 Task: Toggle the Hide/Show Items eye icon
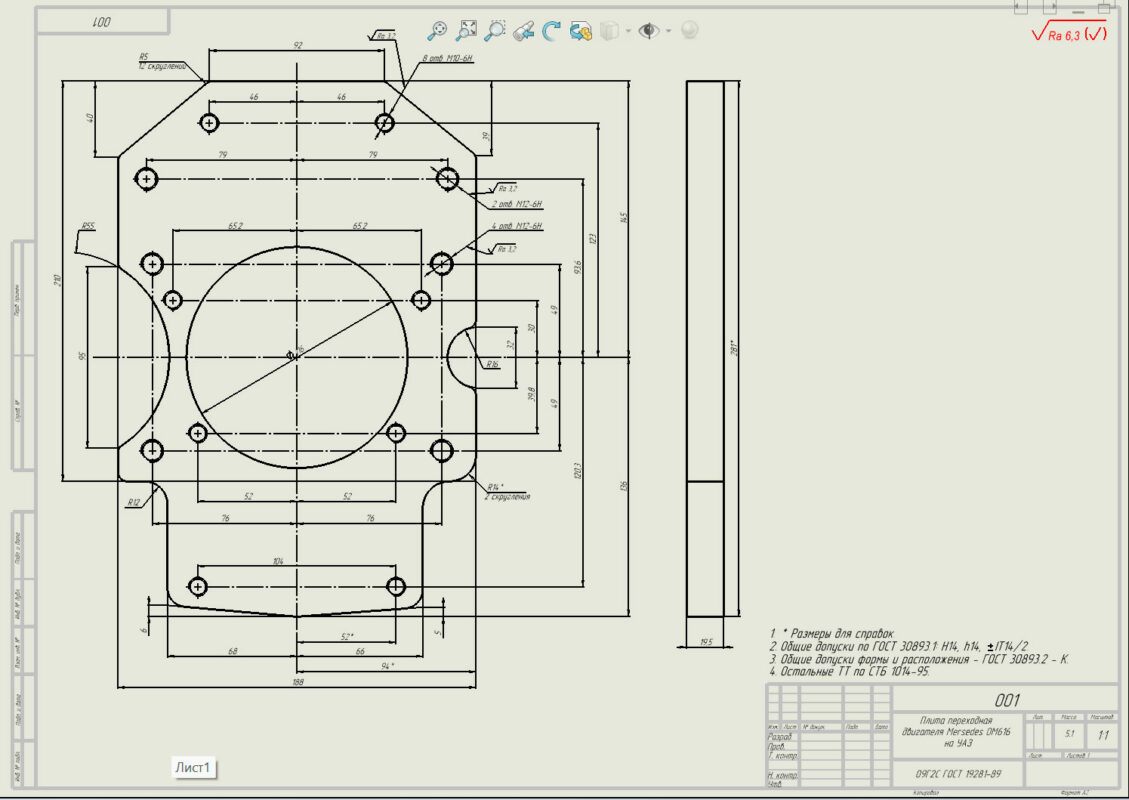[648, 31]
